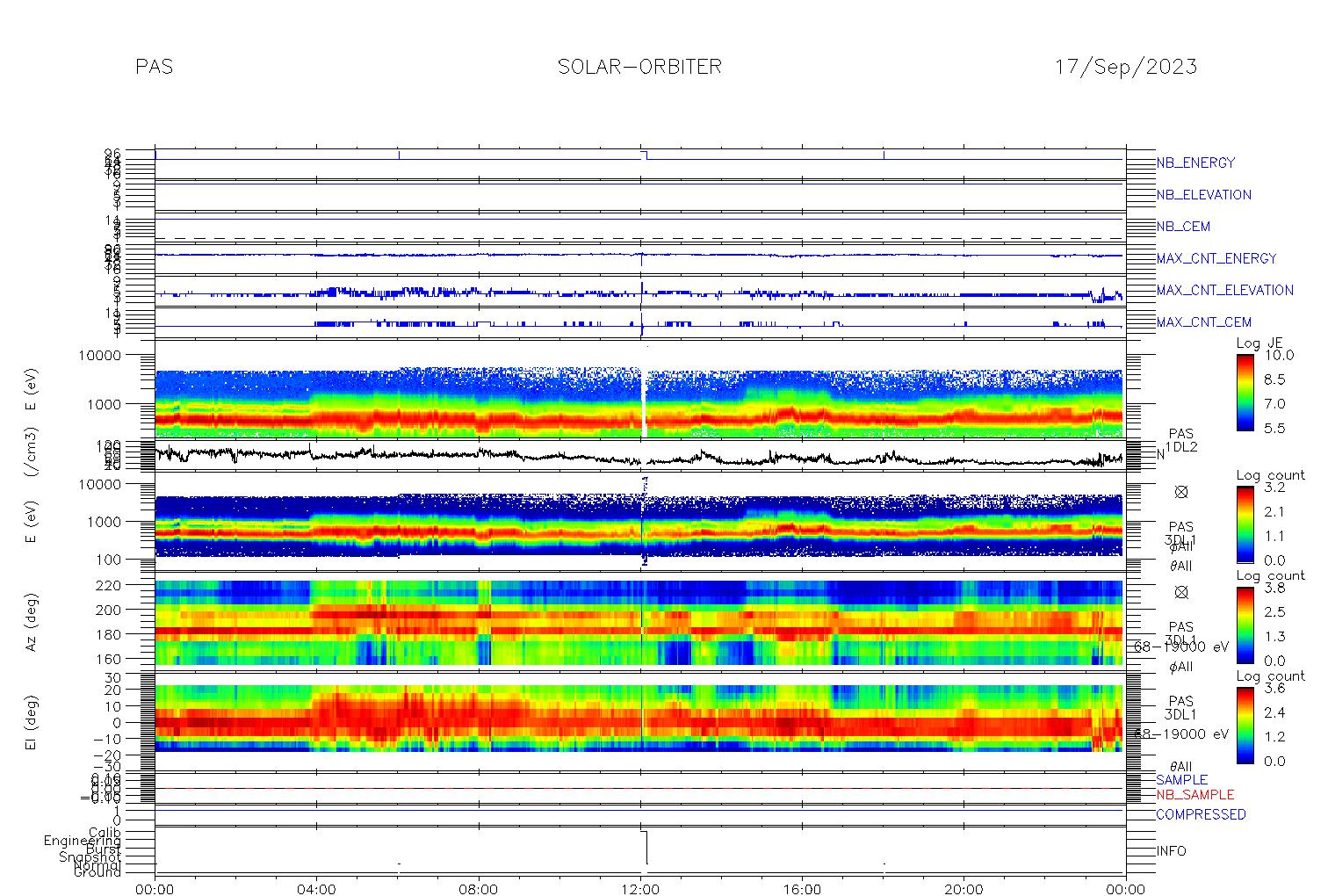This screenshot has width=1328, height=896.
Task: Click the 20:00 time axis tick
Action: click(964, 889)
